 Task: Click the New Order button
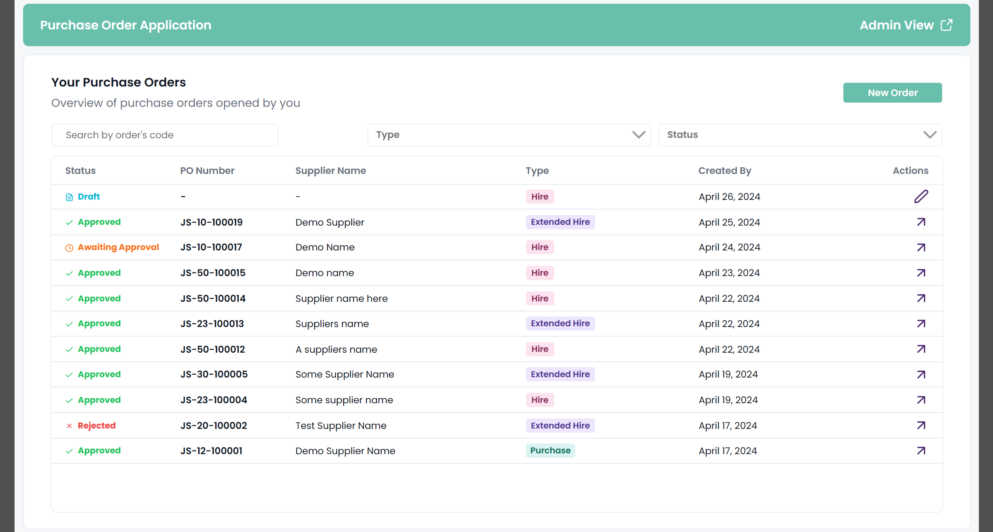point(892,92)
